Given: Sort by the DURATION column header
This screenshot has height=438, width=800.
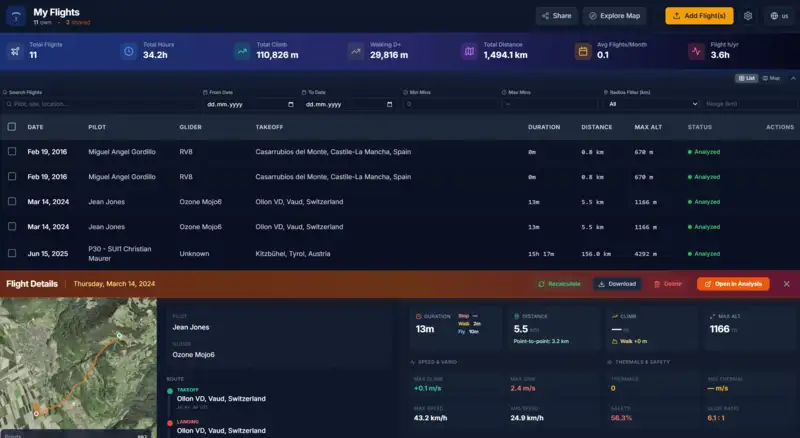Looking at the screenshot, I should pos(544,127).
